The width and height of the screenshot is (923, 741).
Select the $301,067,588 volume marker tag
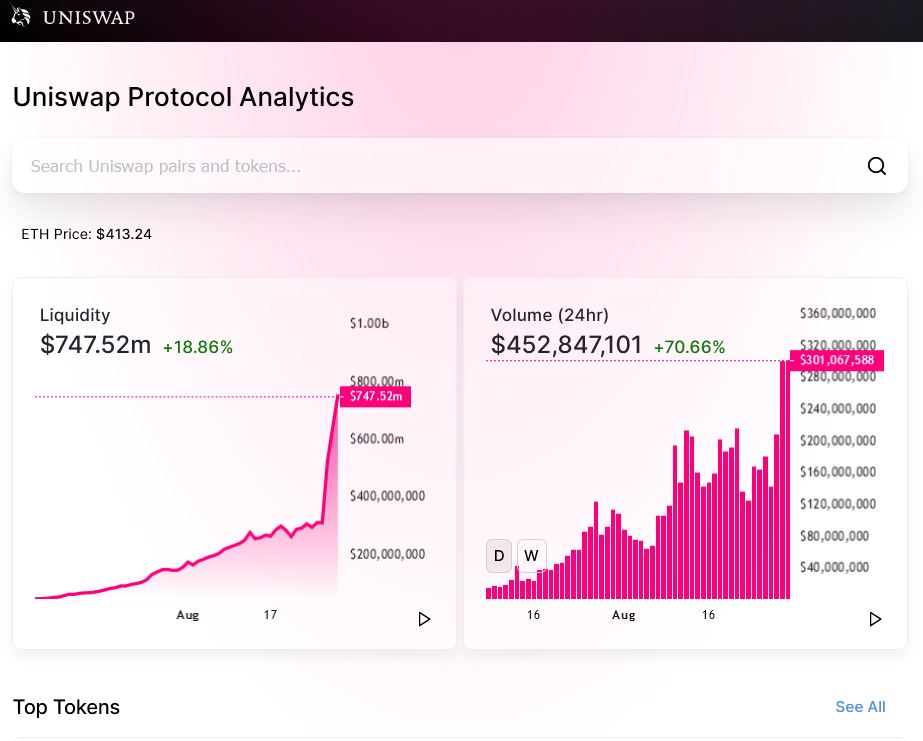(x=836, y=360)
